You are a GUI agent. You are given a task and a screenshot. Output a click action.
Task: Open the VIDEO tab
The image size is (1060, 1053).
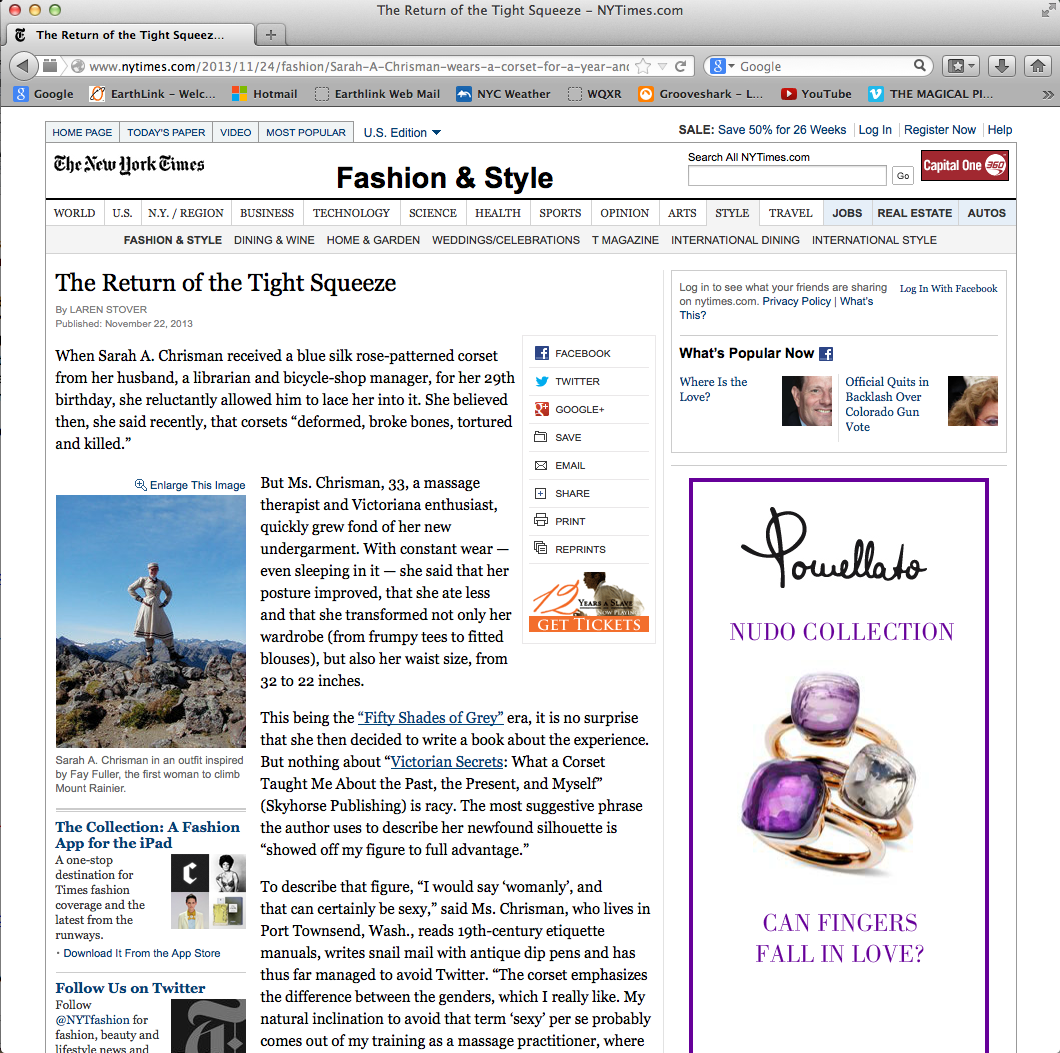235,132
